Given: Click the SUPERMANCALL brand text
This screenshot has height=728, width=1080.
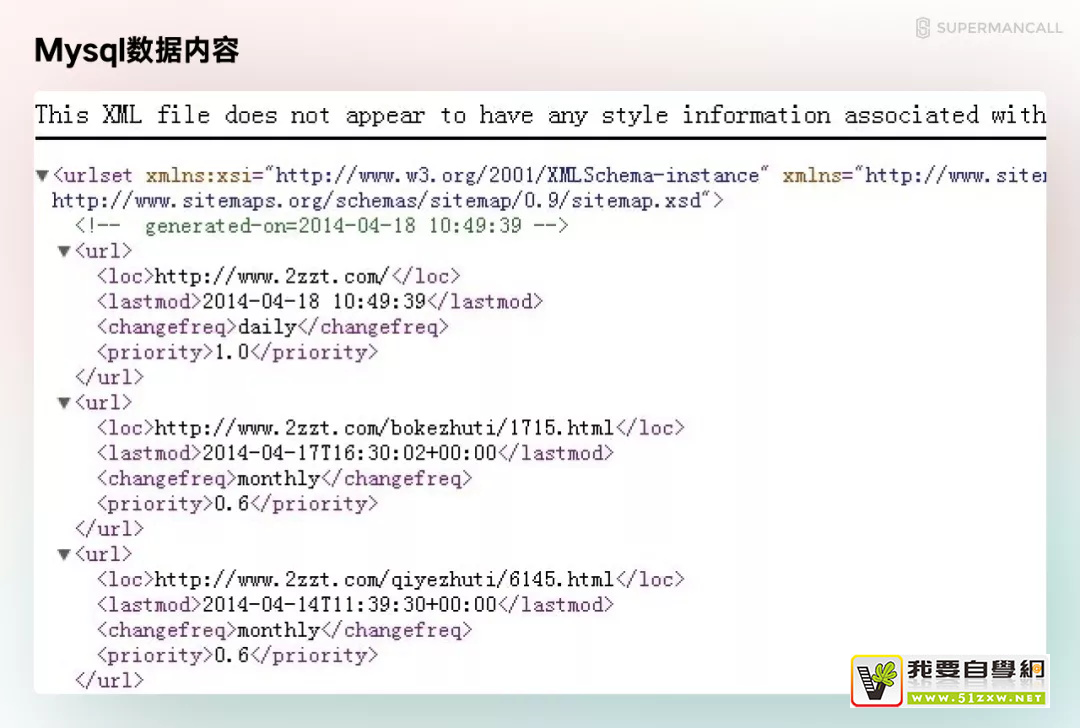Looking at the screenshot, I should [999, 28].
